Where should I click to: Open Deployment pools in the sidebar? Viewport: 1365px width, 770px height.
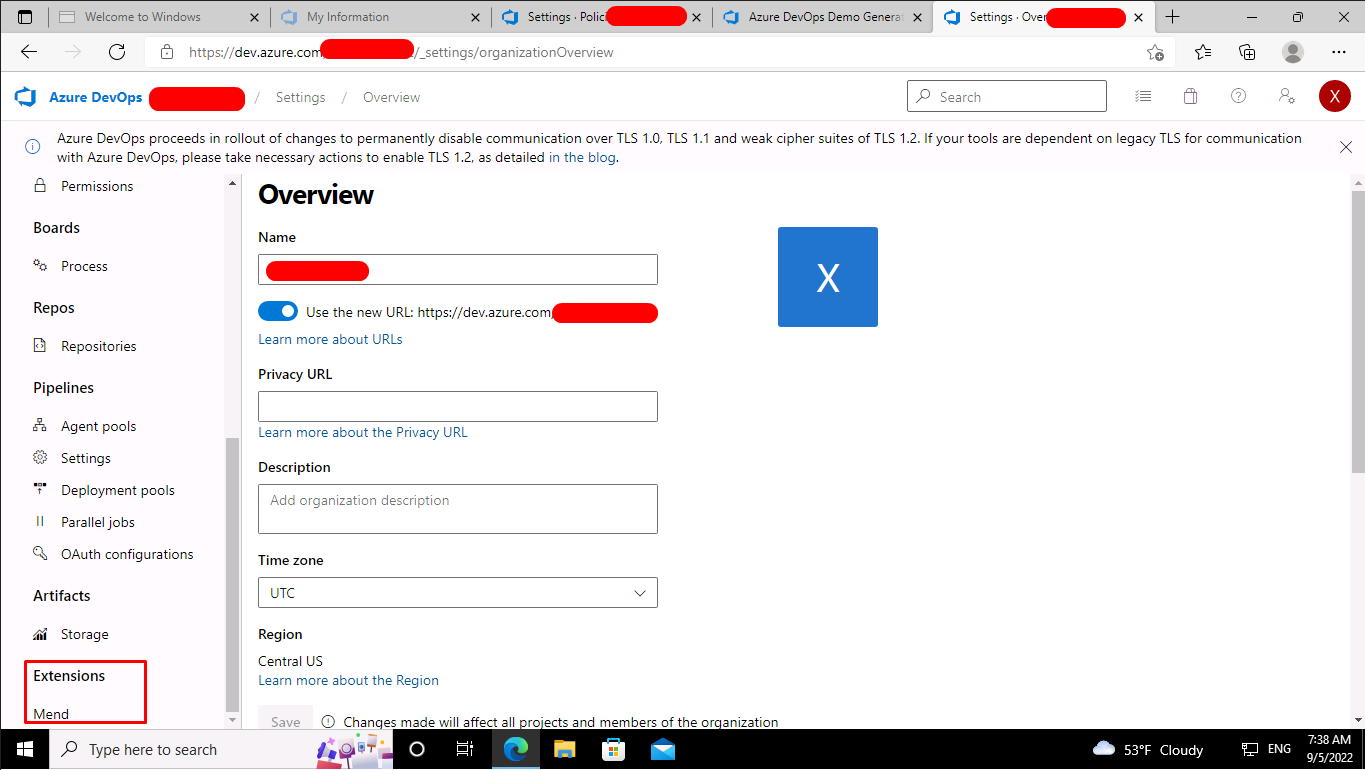tap(116, 489)
